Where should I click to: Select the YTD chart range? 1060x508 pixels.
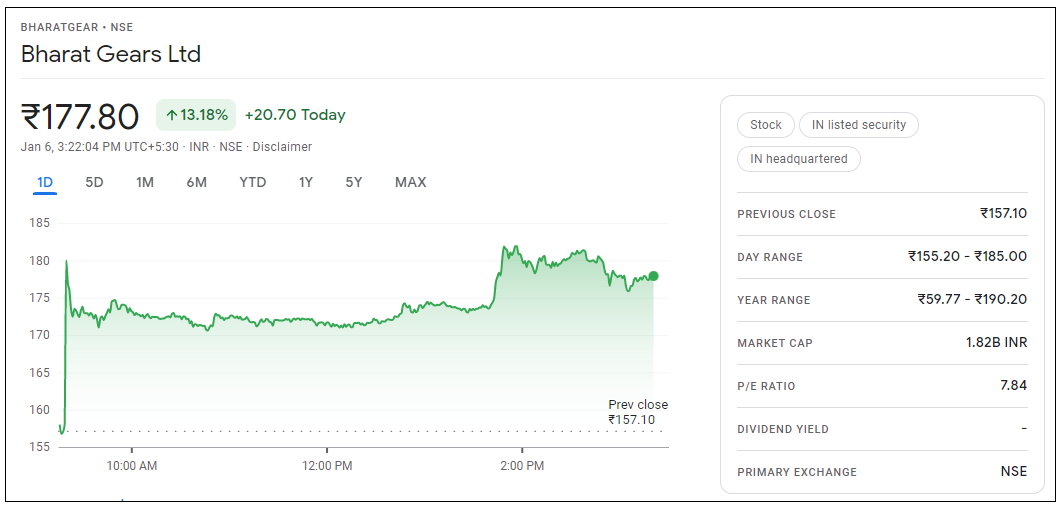(253, 183)
